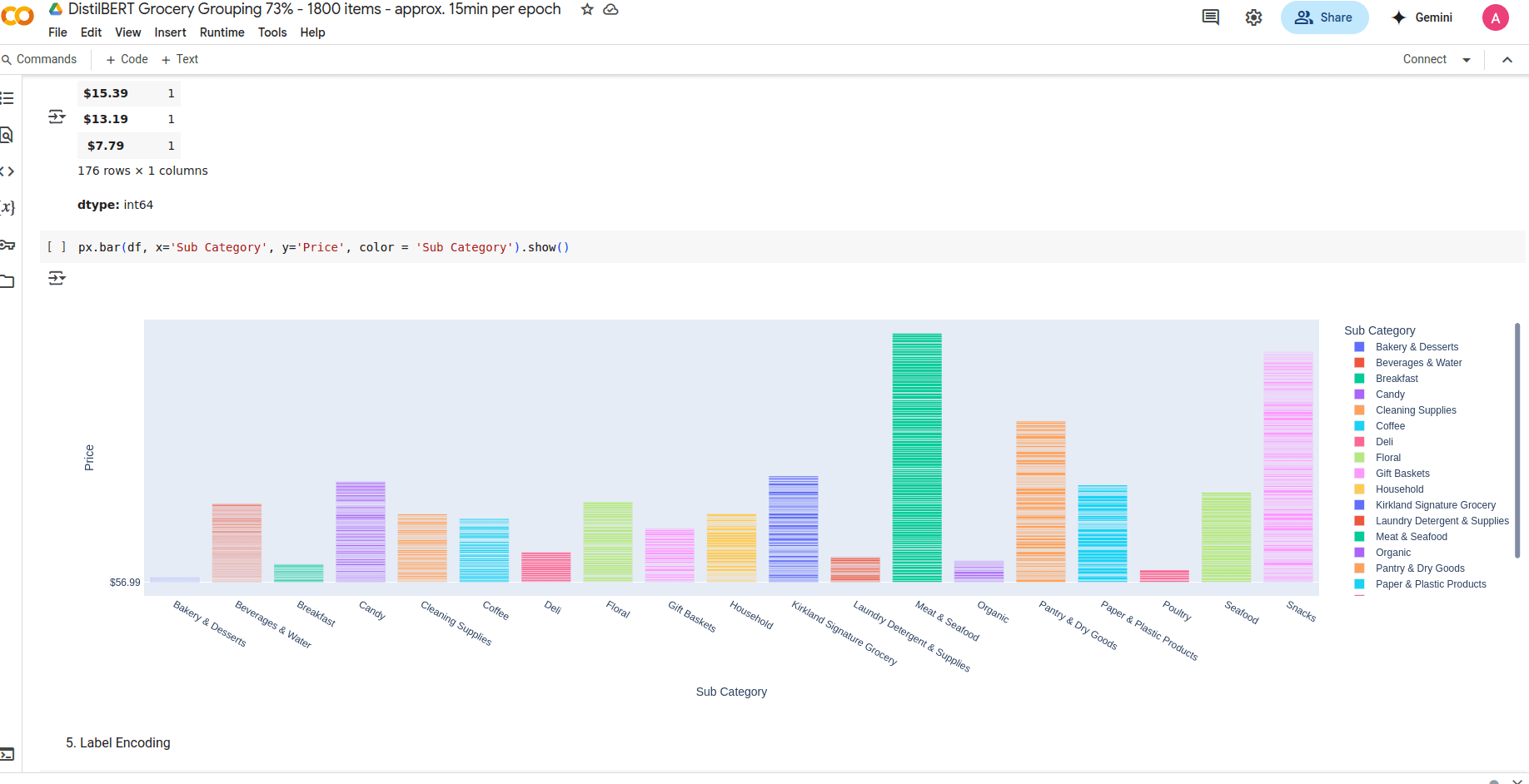Open the variables inspector icon
Image resolution: width=1529 pixels, height=784 pixels.
(x=7, y=207)
